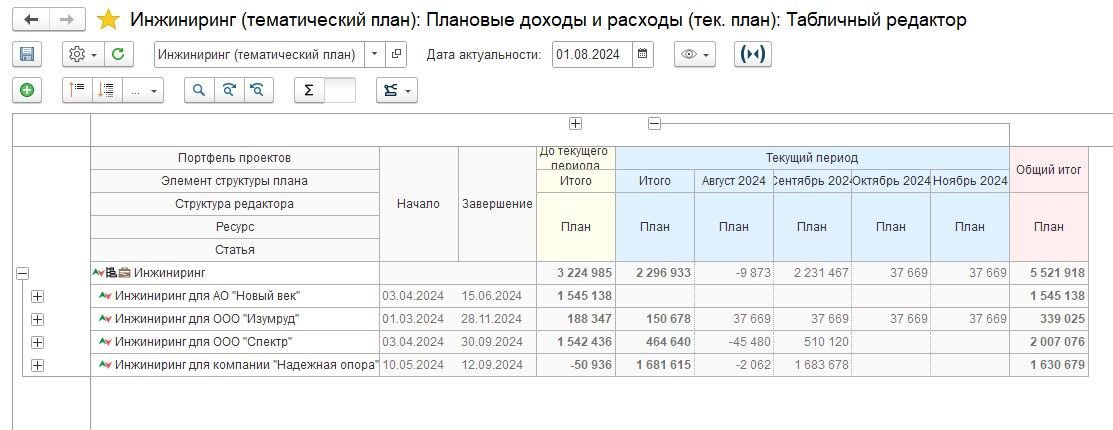The height and width of the screenshot is (430, 1113).
Task: Open the gear settings dropdown
Action: pyautogui.click(x=80, y=55)
